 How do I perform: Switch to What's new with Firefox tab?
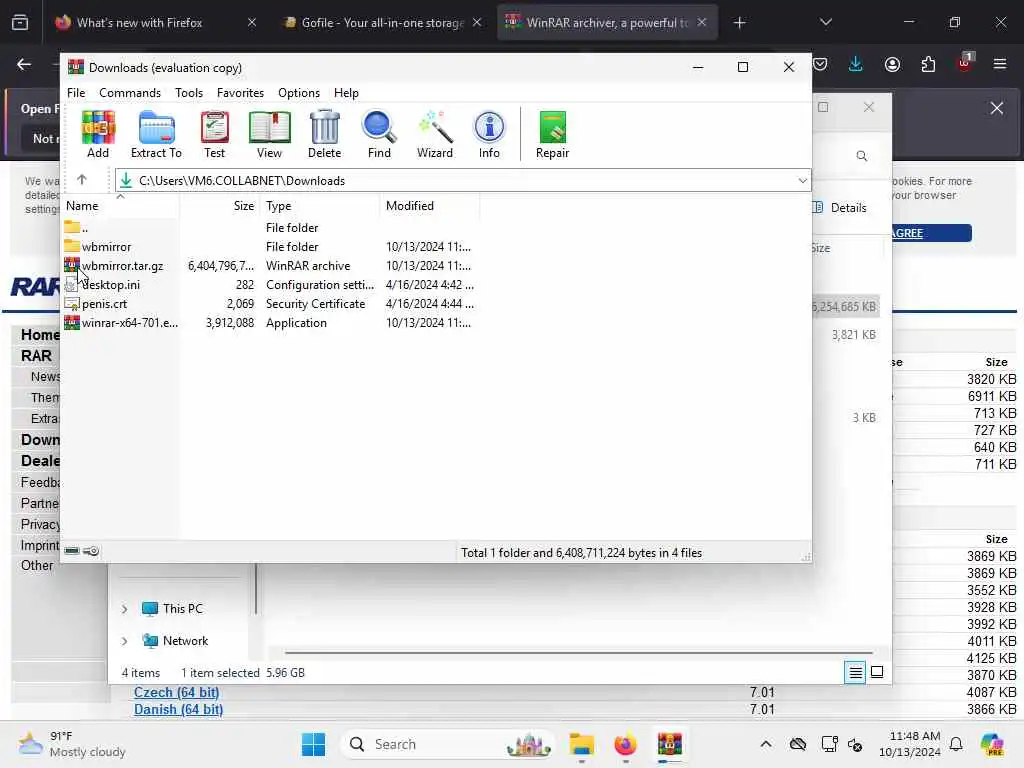point(139,23)
